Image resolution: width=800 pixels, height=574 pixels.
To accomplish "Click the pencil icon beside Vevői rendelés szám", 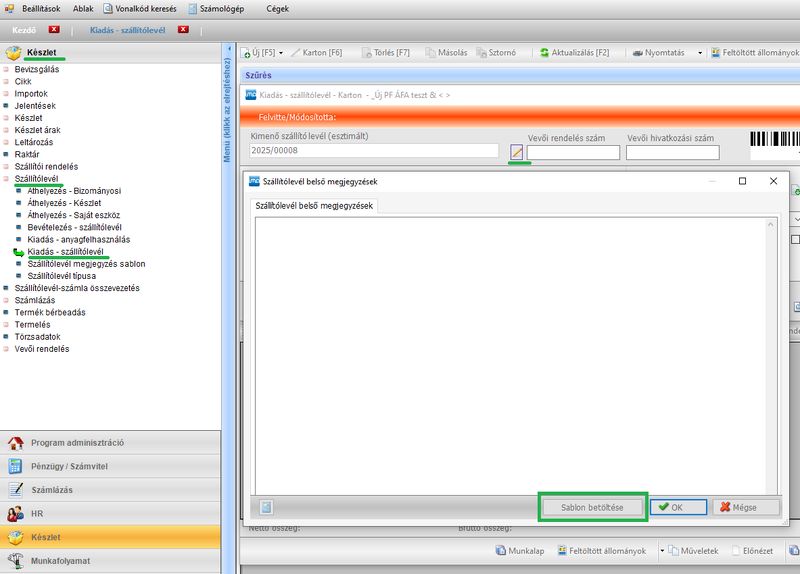I will [517, 152].
